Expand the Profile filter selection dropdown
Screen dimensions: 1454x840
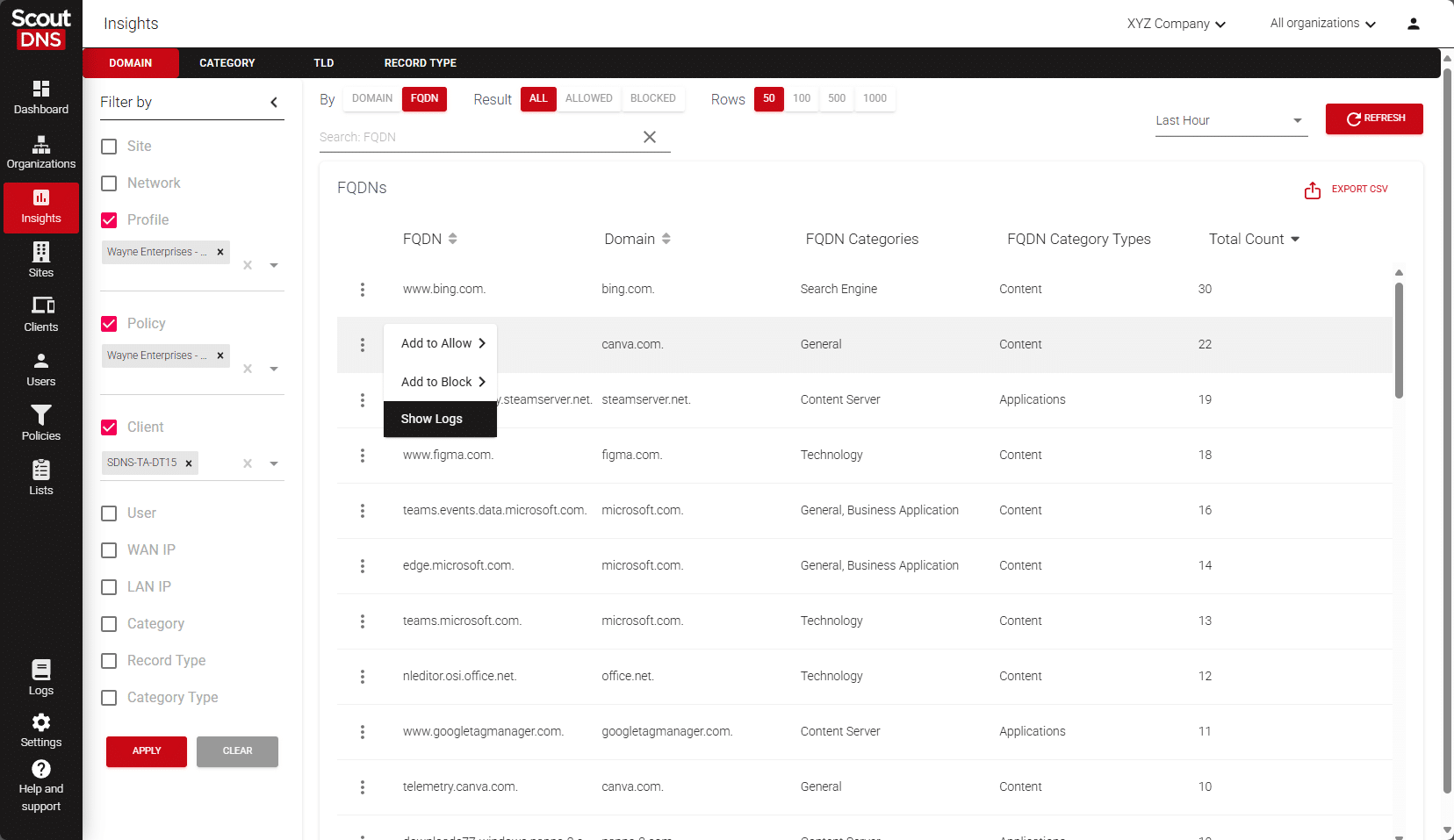pyautogui.click(x=274, y=264)
